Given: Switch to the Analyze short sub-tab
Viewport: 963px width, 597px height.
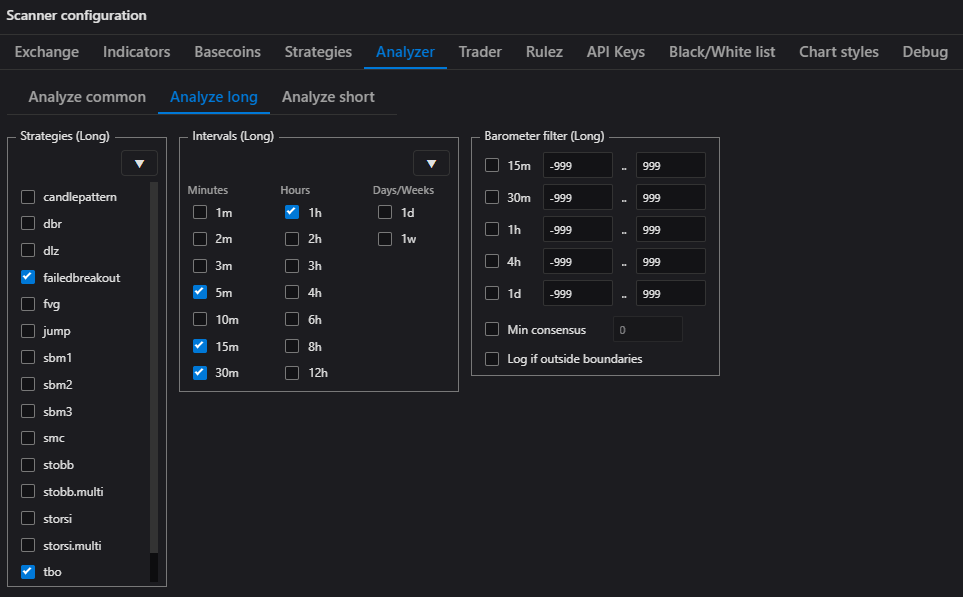Looking at the screenshot, I should point(328,97).
